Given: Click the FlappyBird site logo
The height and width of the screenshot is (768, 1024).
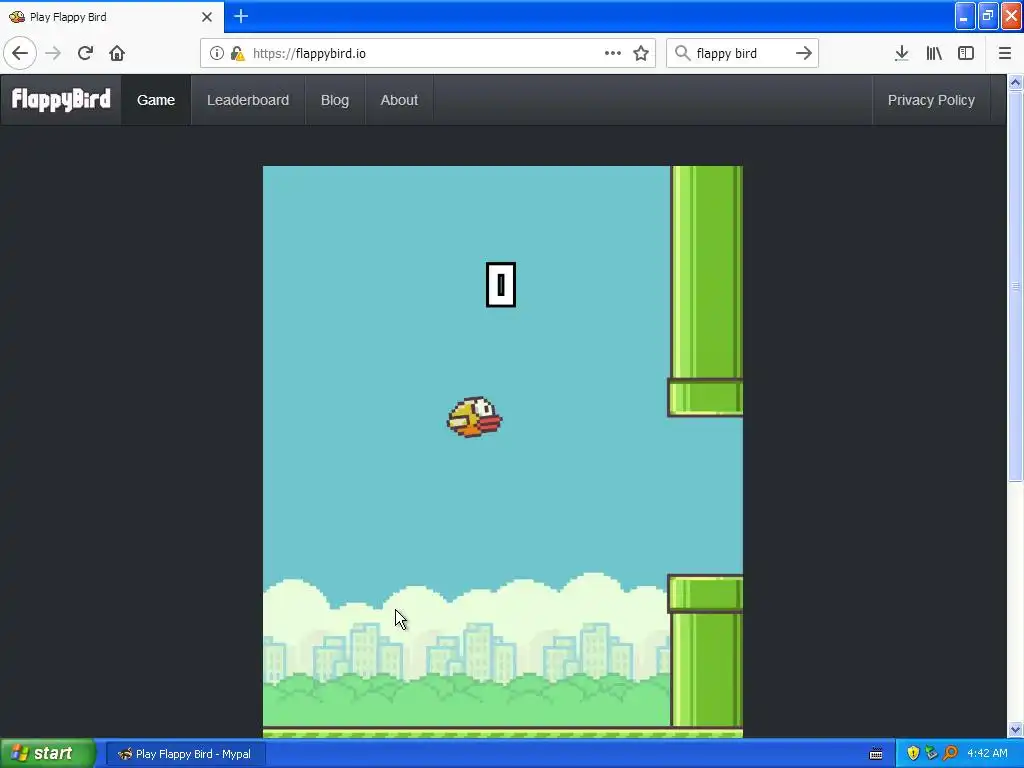Looking at the screenshot, I should 61,100.
